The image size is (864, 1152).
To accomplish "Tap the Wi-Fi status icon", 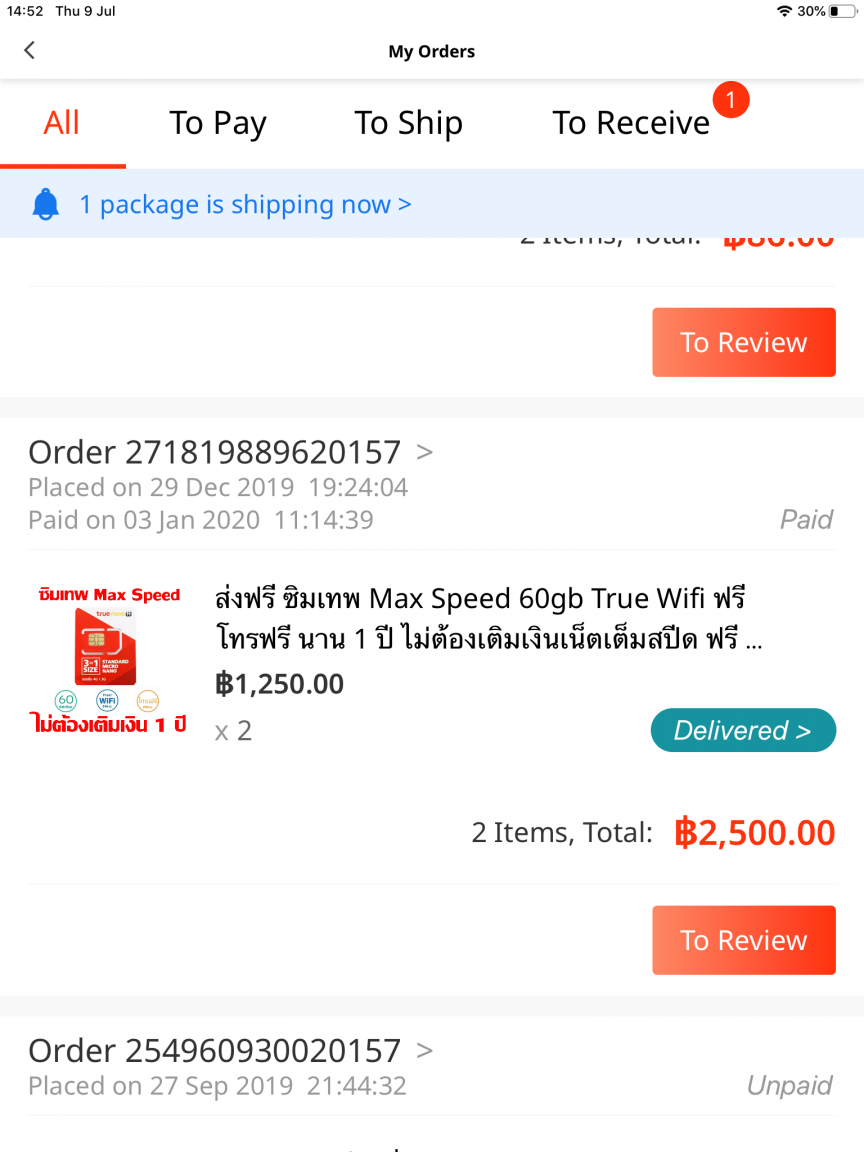I will (x=785, y=11).
